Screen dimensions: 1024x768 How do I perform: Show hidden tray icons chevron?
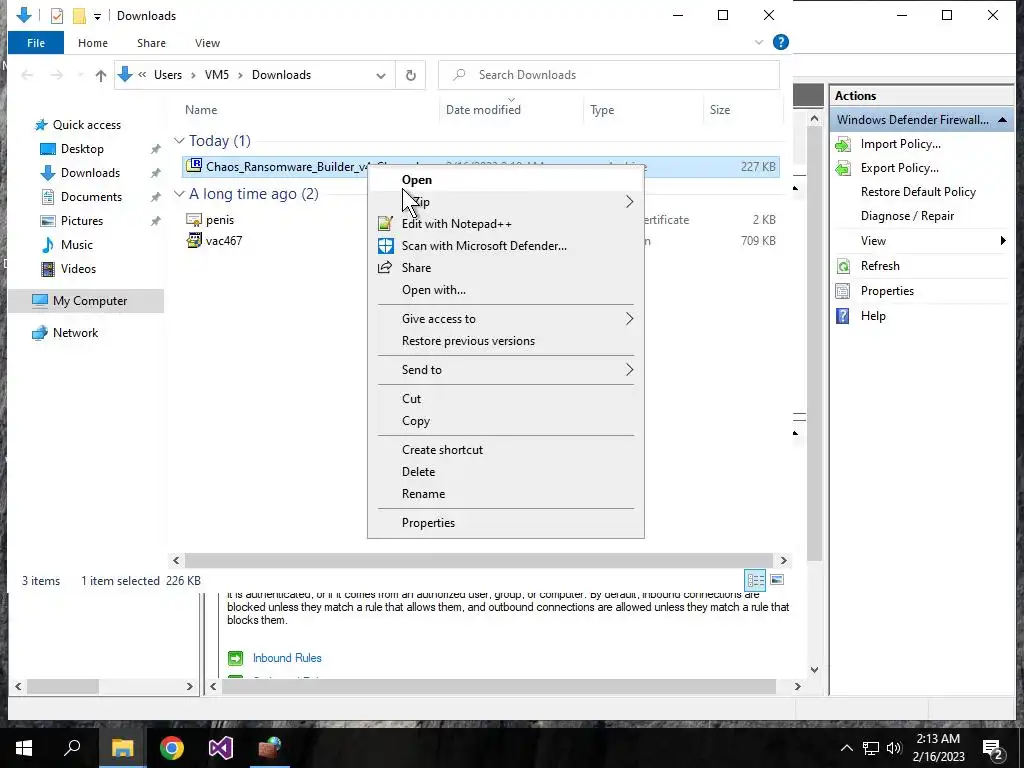[846, 748]
